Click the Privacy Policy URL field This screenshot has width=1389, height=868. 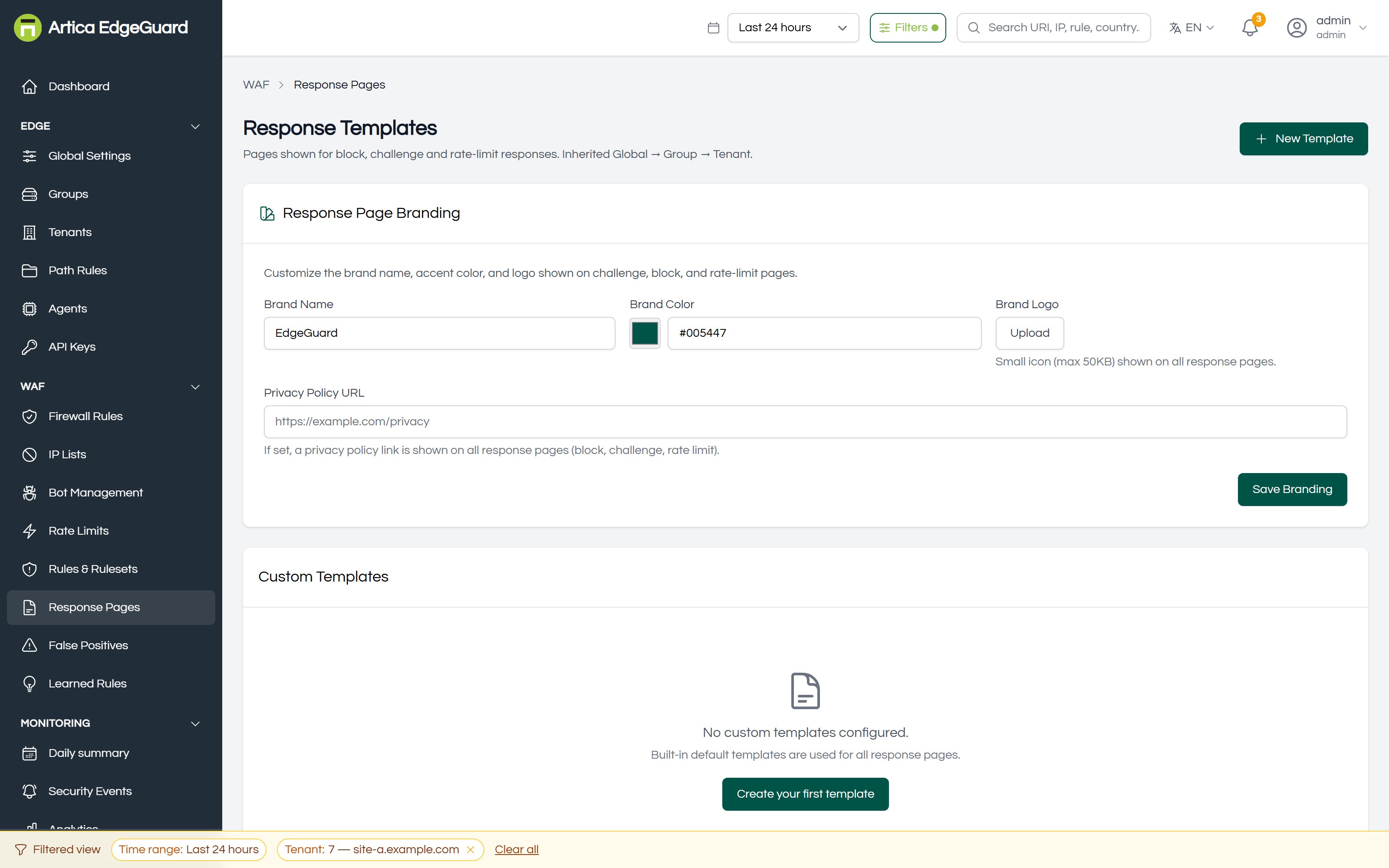pos(805,422)
